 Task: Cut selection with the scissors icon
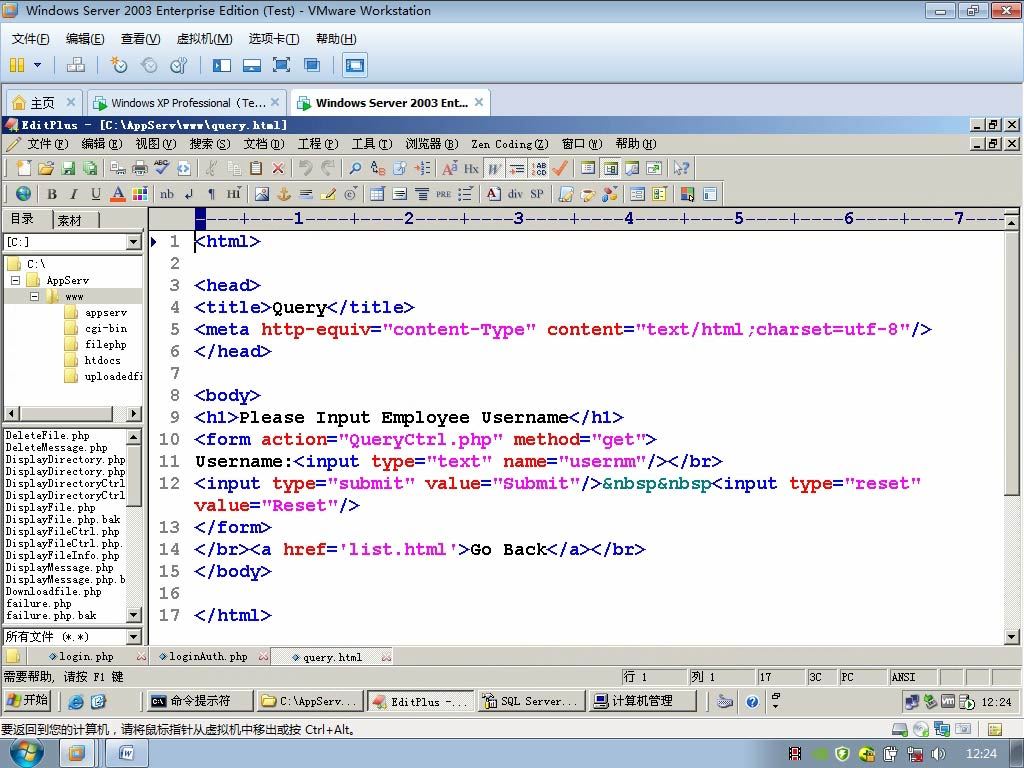211,168
